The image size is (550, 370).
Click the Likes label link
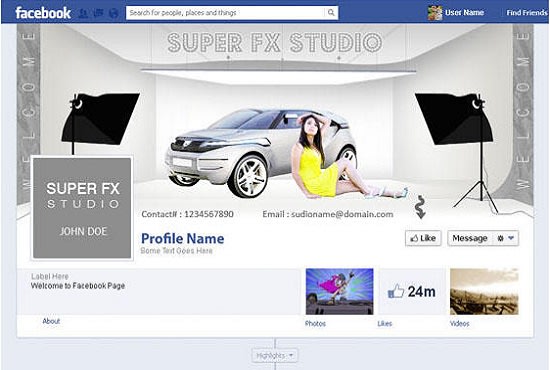tap(384, 323)
